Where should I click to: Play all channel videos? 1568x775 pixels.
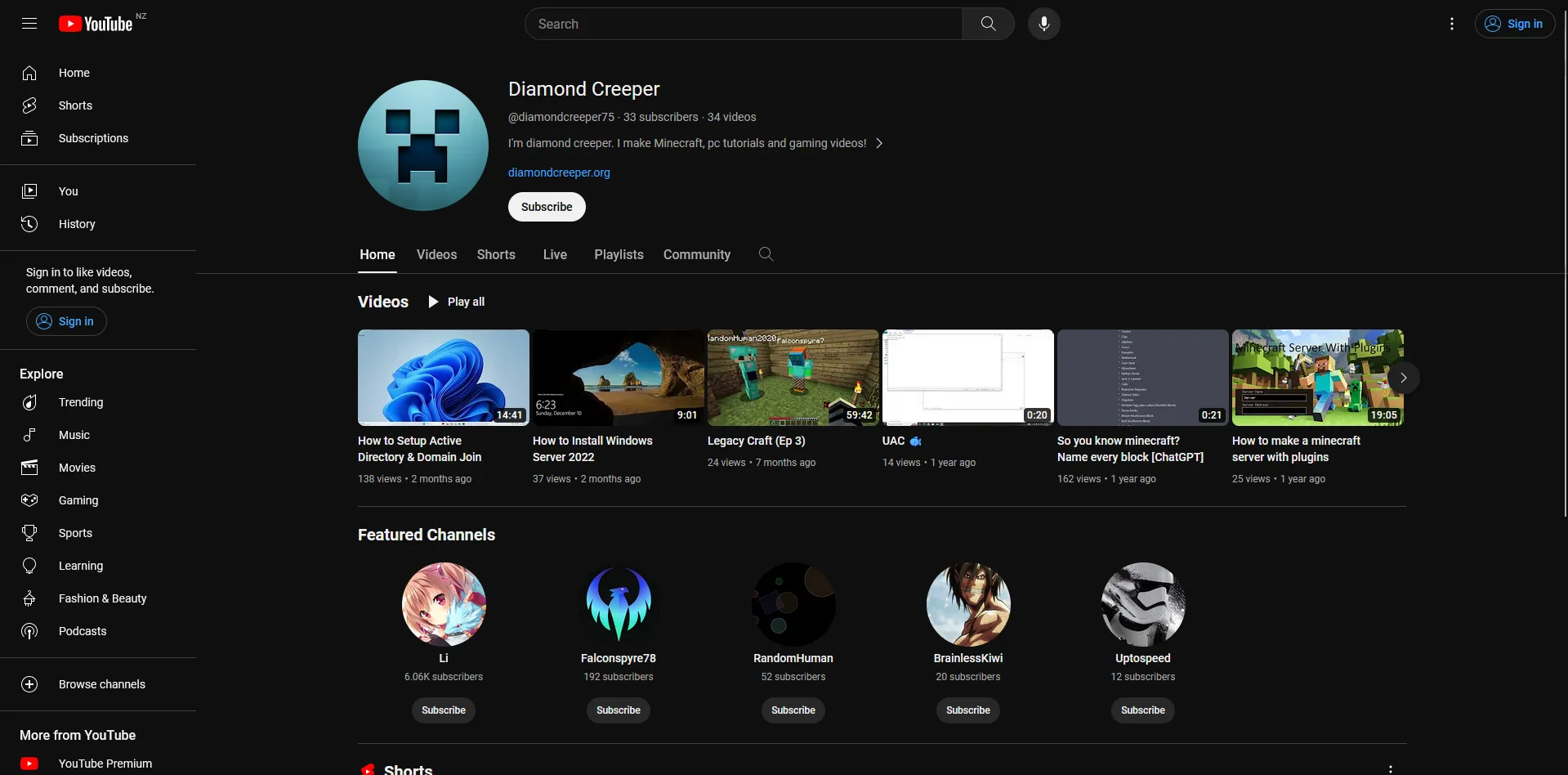pyautogui.click(x=456, y=302)
